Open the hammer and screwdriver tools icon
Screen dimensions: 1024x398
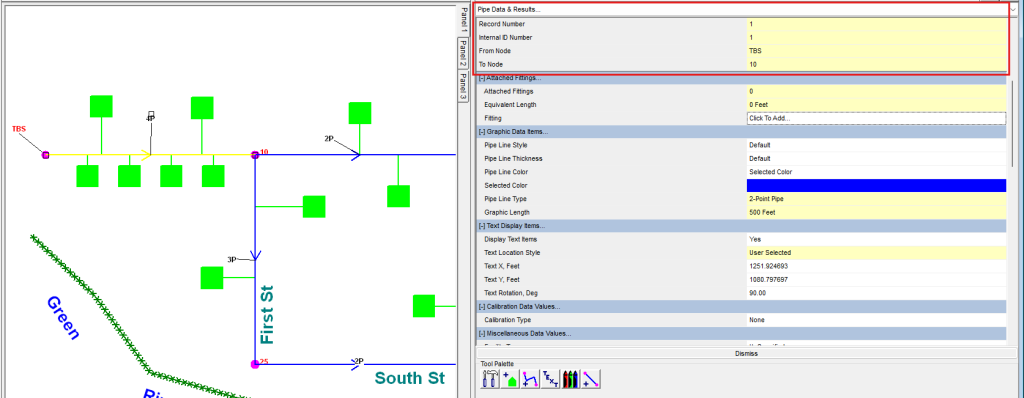[490, 378]
